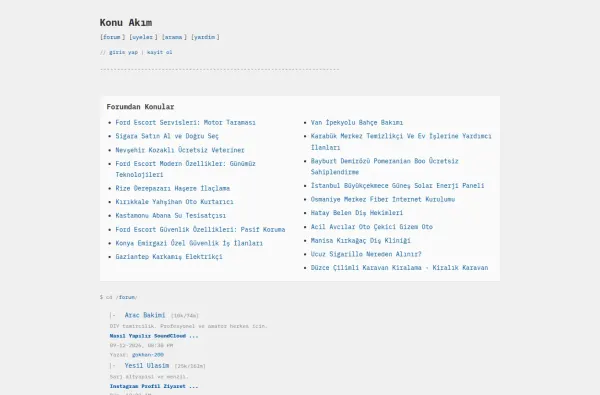Click the 'giris yap' login link
The image size is (600, 395).
(123, 52)
